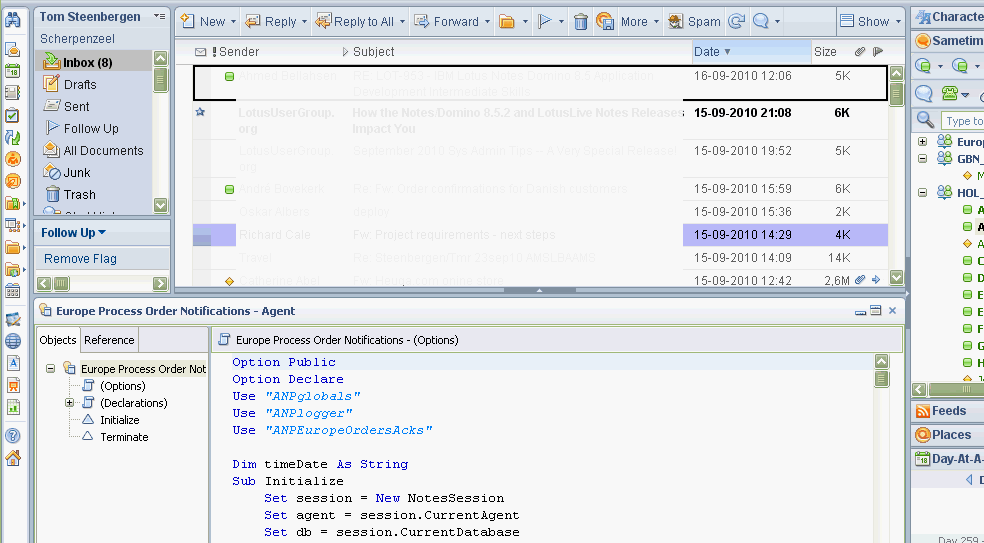Open the Day-At-A-Glance sidebar panel
Screen dimensions: 984x543
[x=948, y=459]
